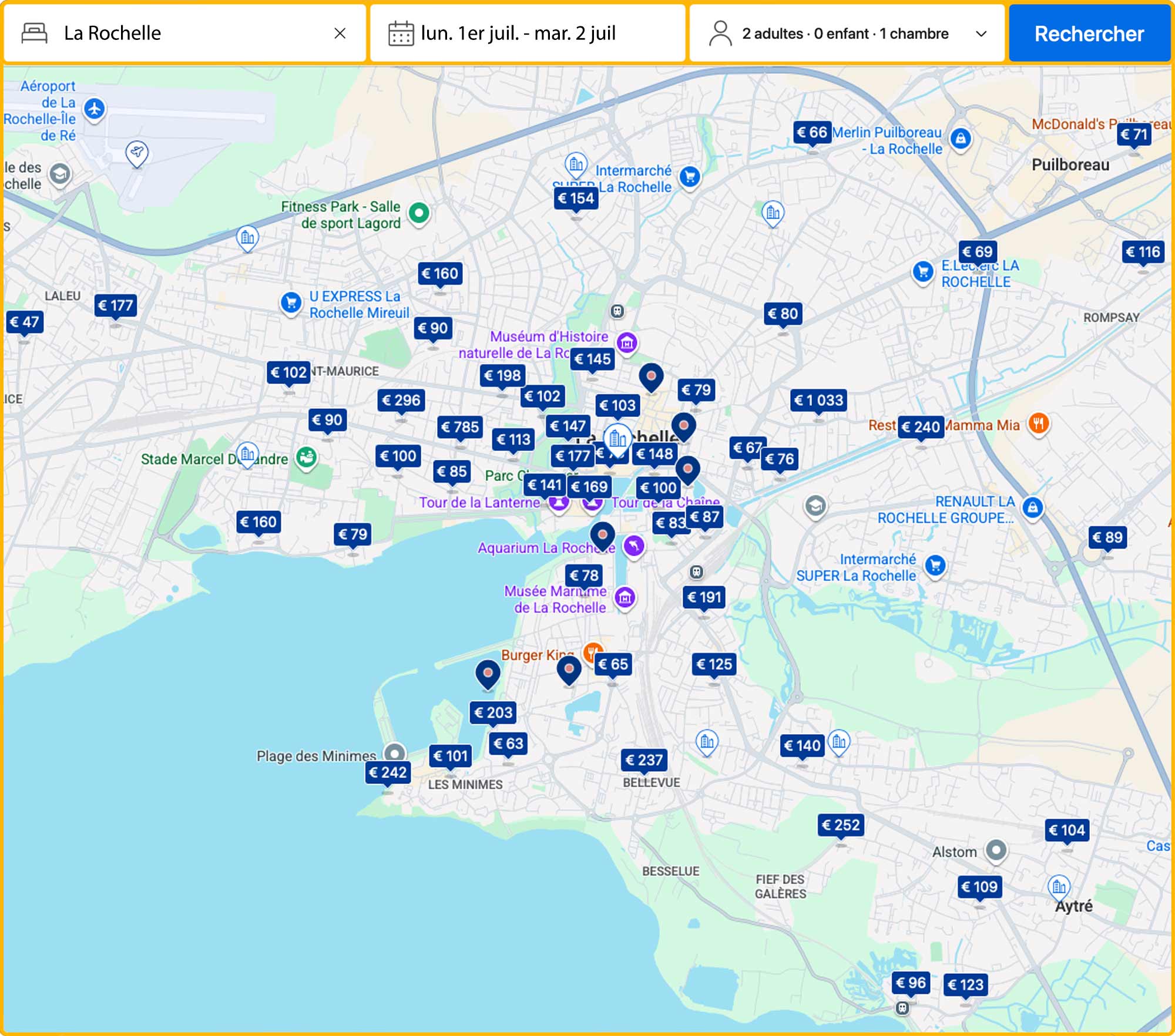Click the bed icon in the destination field
Viewport: 1175px width, 1036px height.
tap(33, 33)
